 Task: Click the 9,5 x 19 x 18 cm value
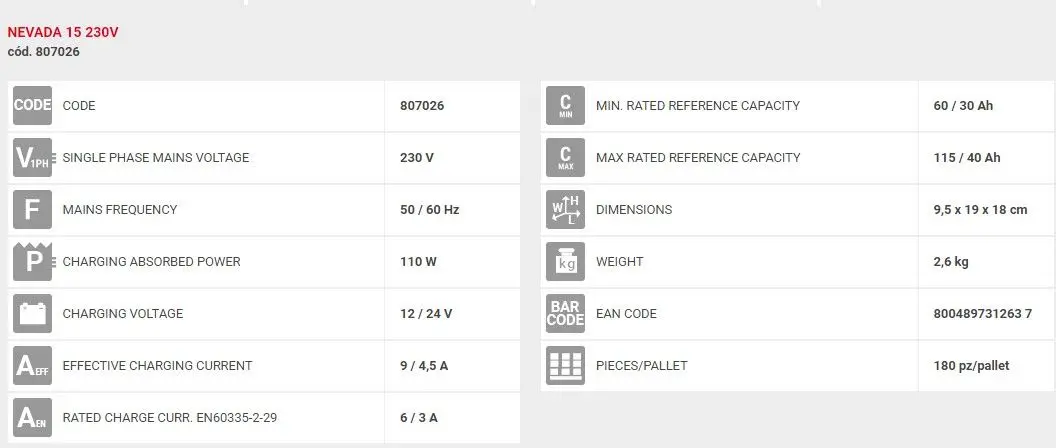981,210
